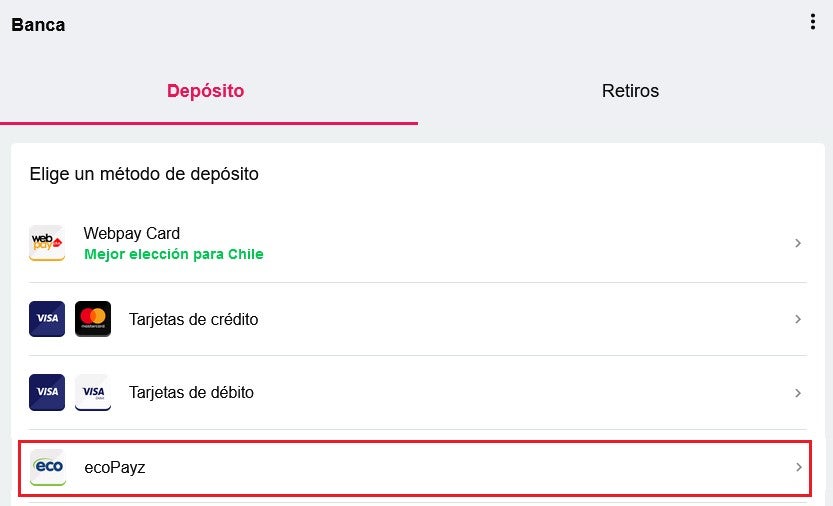Image resolution: width=833 pixels, height=506 pixels.
Task: Choose the ecoPayz deposit method
Action: pos(415,468)
